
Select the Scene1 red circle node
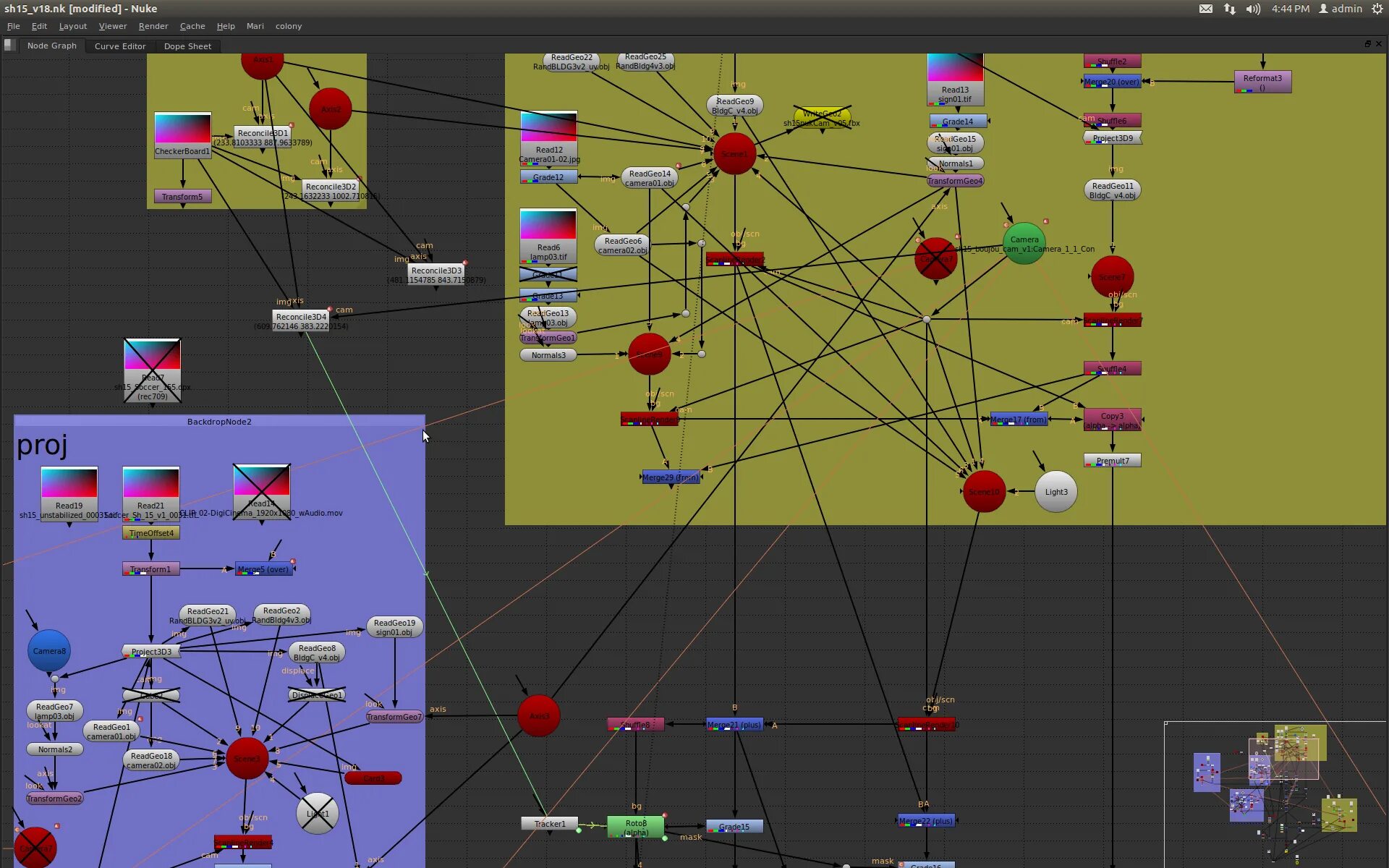click(x=734, y=153)
